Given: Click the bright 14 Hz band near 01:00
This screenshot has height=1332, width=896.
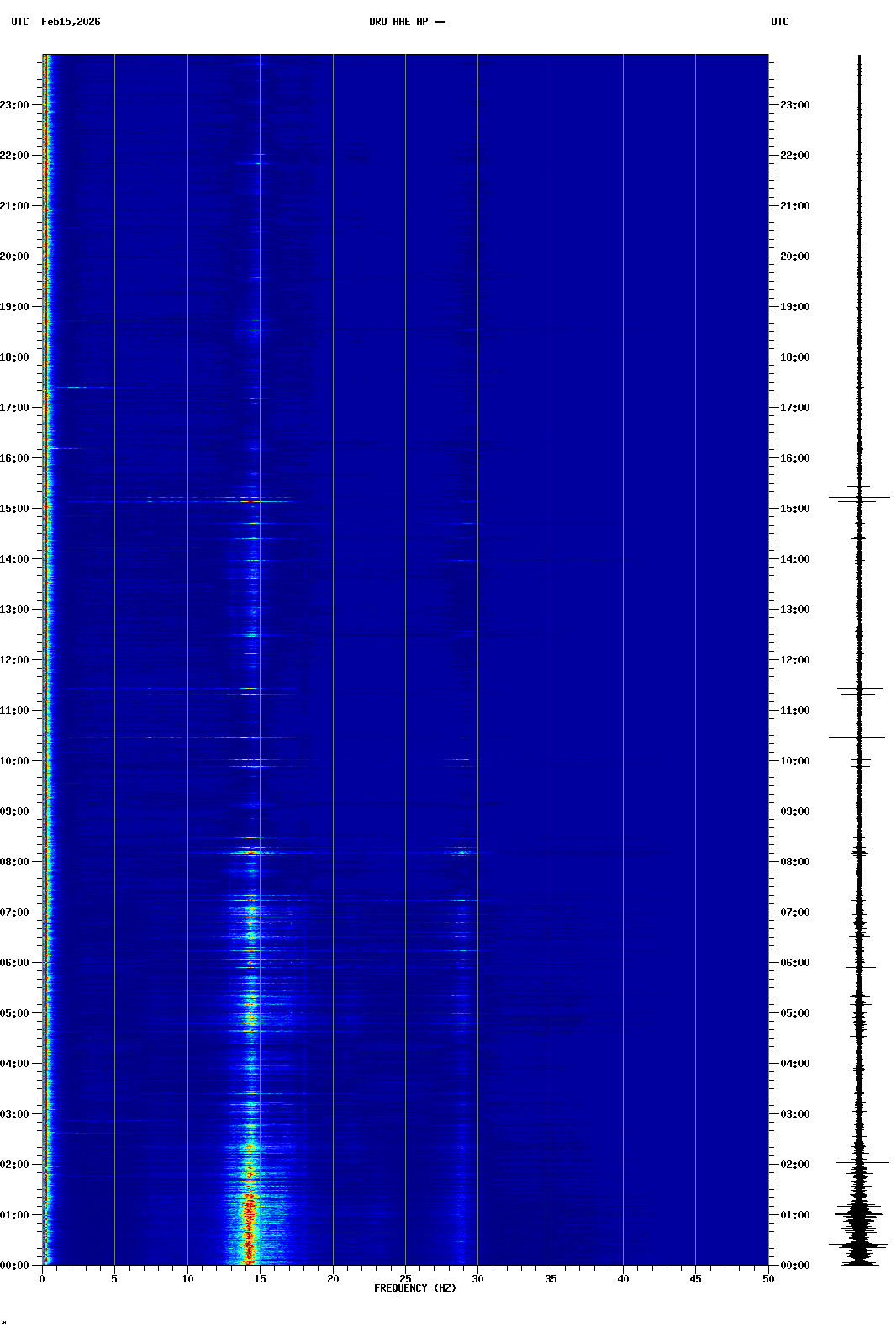Looking at the screenshot, I should click(x=248, y=1213).
